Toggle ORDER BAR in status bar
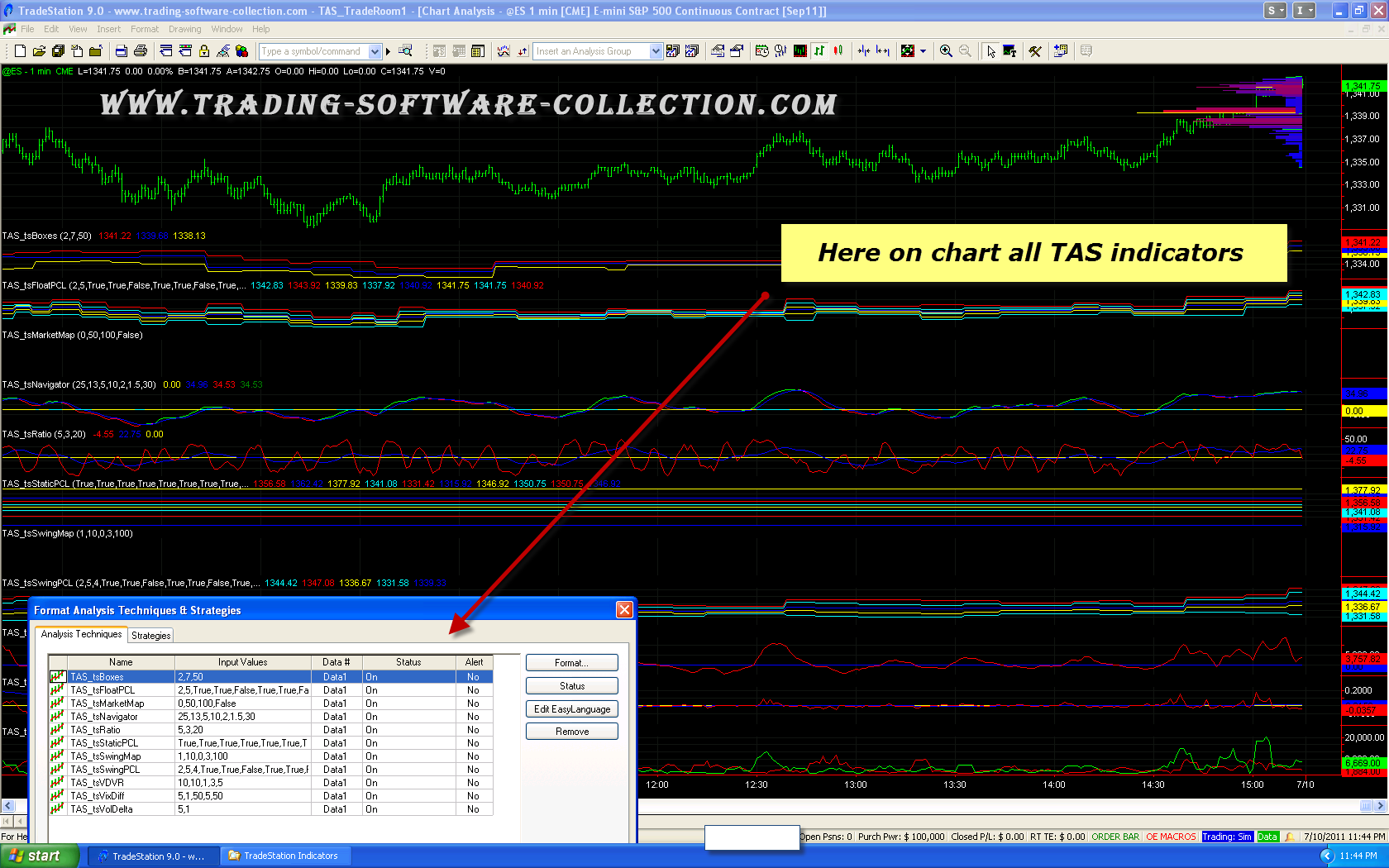 tap(1115, 837)
